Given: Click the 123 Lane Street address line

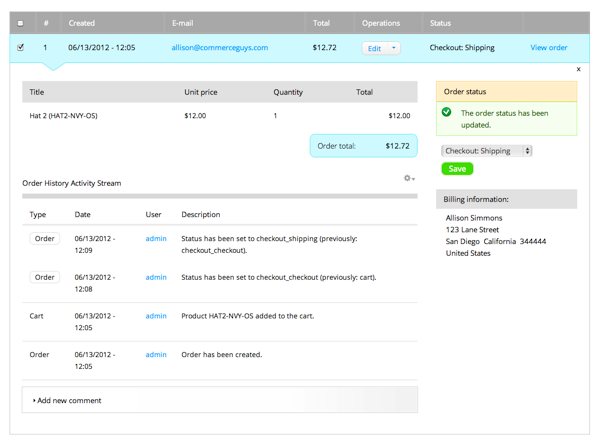Looking at the screenshot, I should point(472,230).
